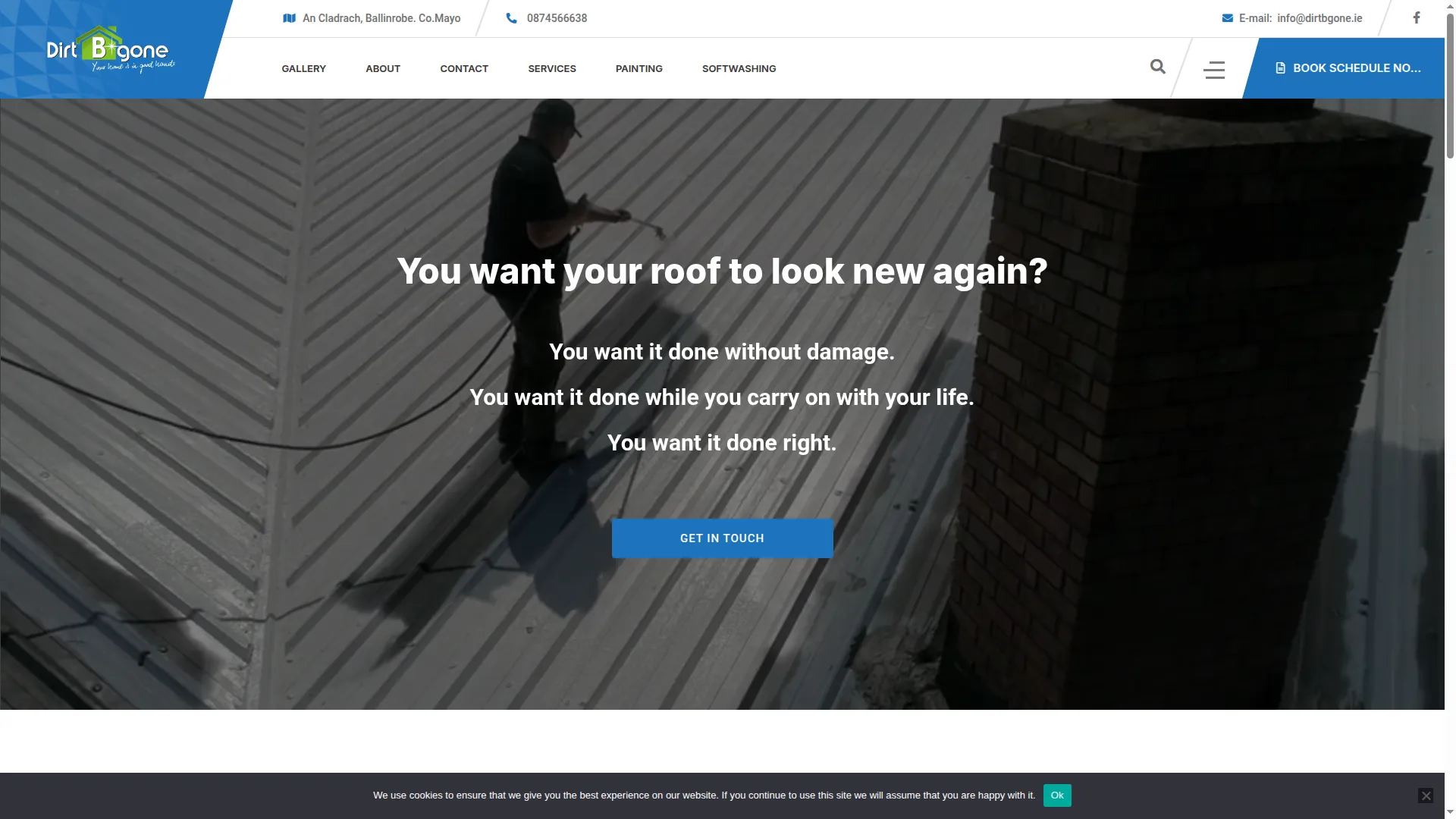The height and width of the screenshot is (819, 1456).
Task: Click the Dirt B gone logo
Action: click(111, 49)
